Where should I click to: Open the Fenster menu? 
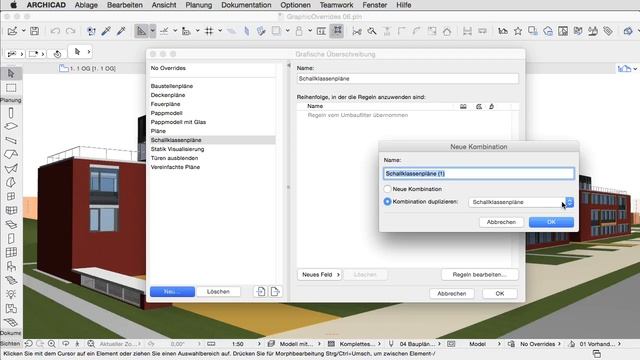pyautogui.click(x=375, y=5)
